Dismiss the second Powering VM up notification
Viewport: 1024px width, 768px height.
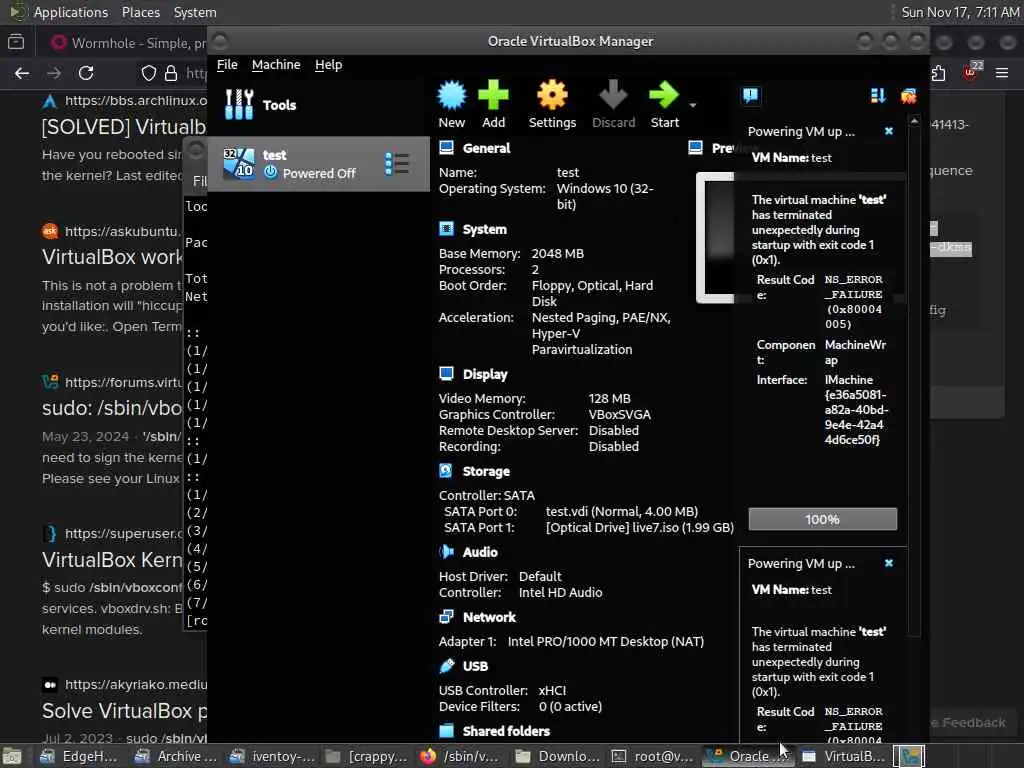pos(889,563)
